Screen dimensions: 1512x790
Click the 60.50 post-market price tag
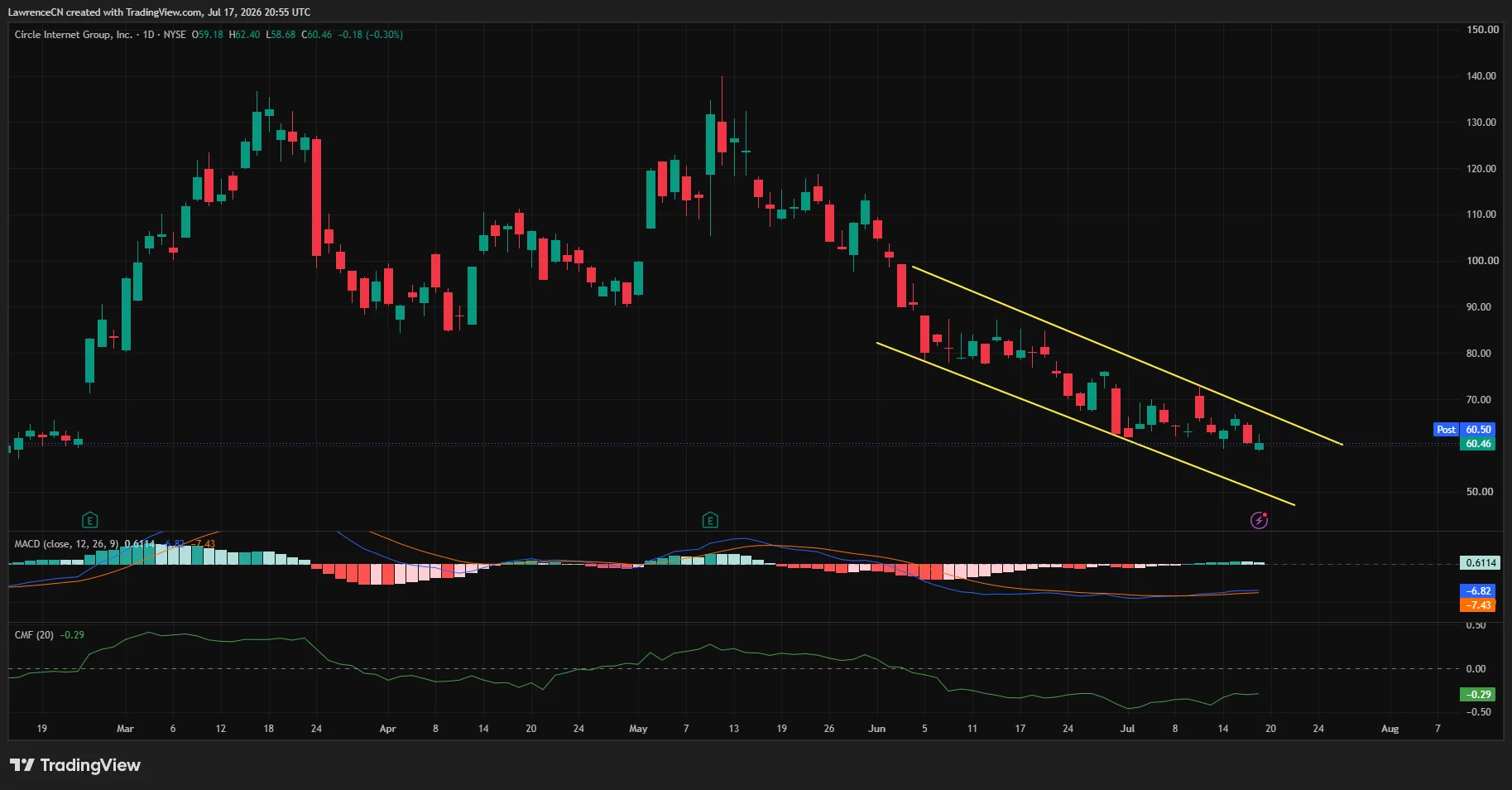(1478, 430)
